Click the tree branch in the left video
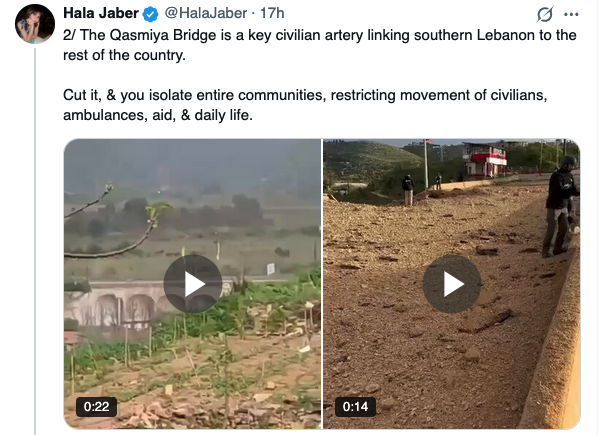 point(114,228)
